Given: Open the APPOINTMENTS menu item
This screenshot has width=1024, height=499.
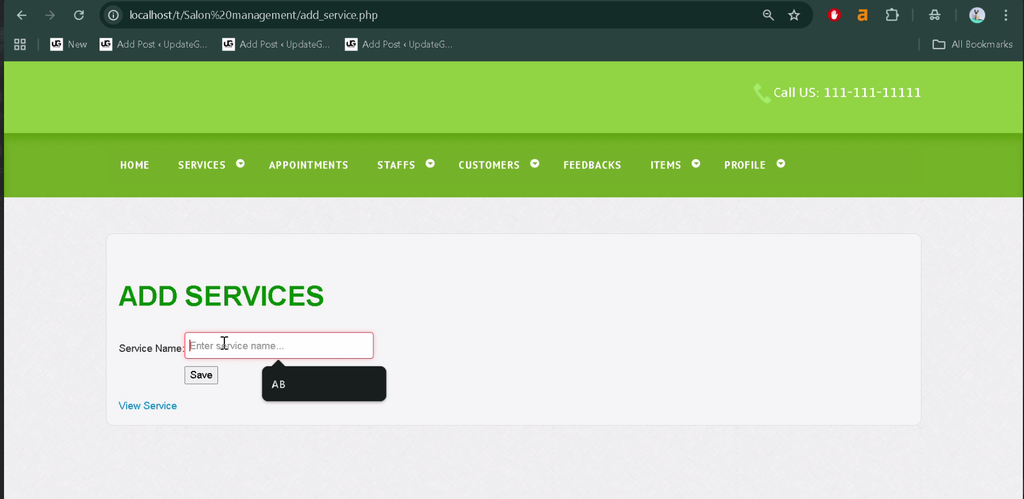Looking at the screenshot, I should [x=308, y=165].
